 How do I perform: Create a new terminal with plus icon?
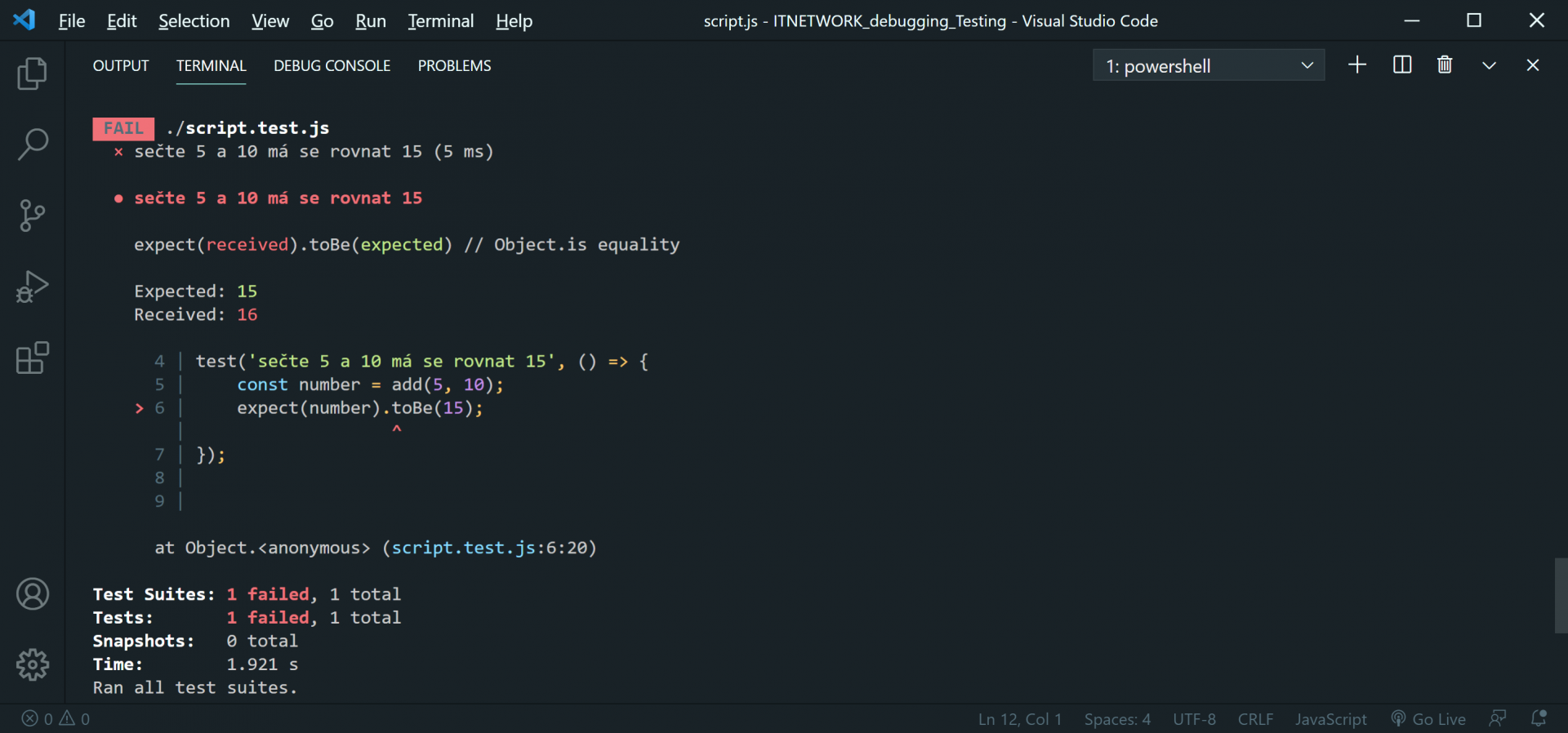1357,65
